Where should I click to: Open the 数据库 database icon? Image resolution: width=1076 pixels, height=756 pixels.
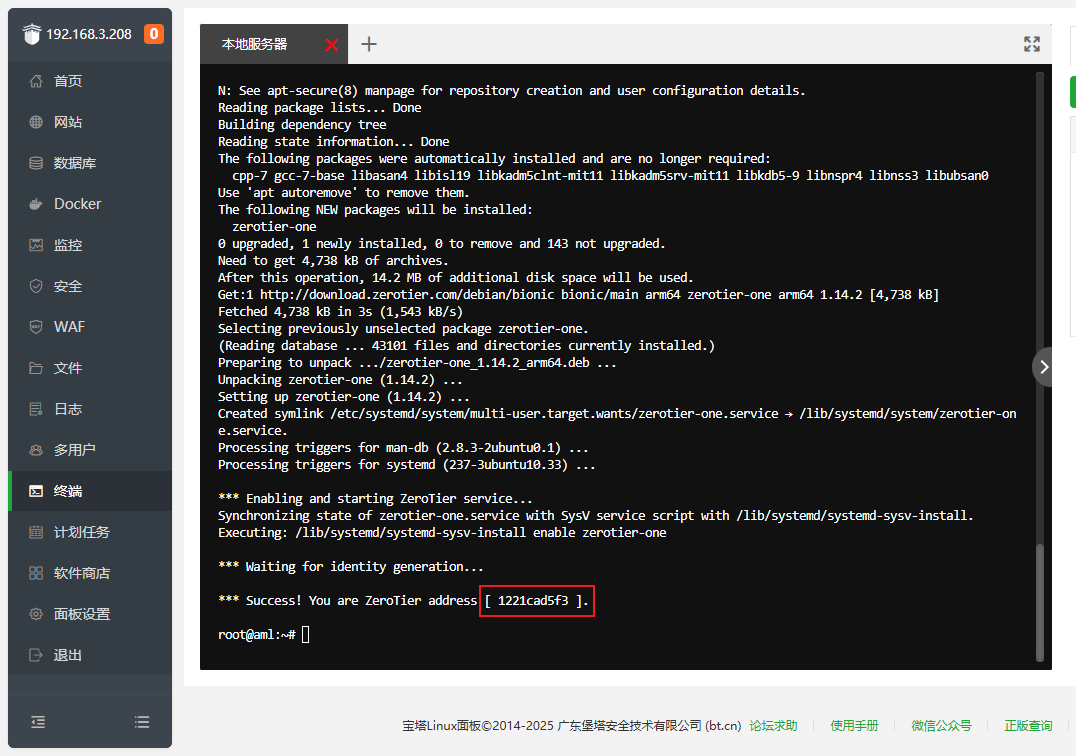(36, 163)
